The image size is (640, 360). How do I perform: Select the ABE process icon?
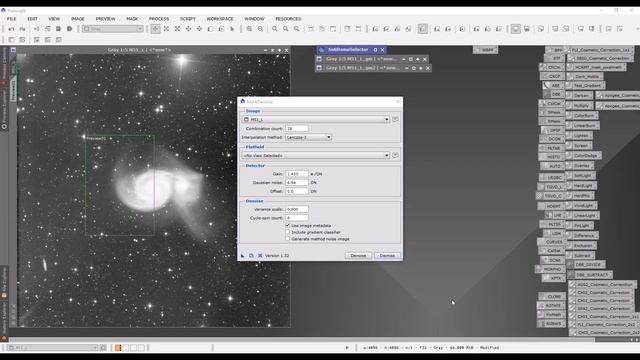553,85
